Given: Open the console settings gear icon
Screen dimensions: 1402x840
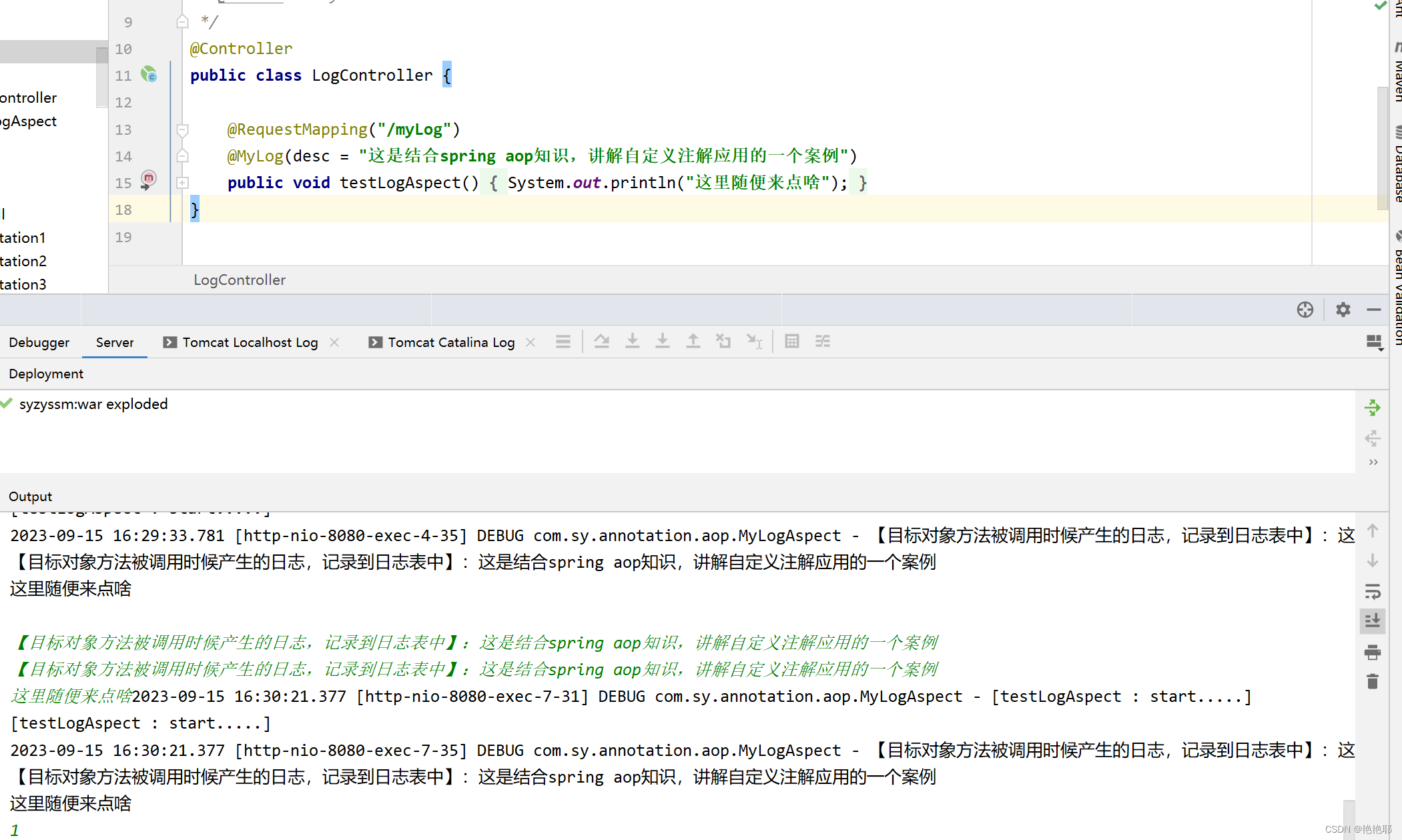Looking at the screenshot, I should click(x=1343, y=310).
